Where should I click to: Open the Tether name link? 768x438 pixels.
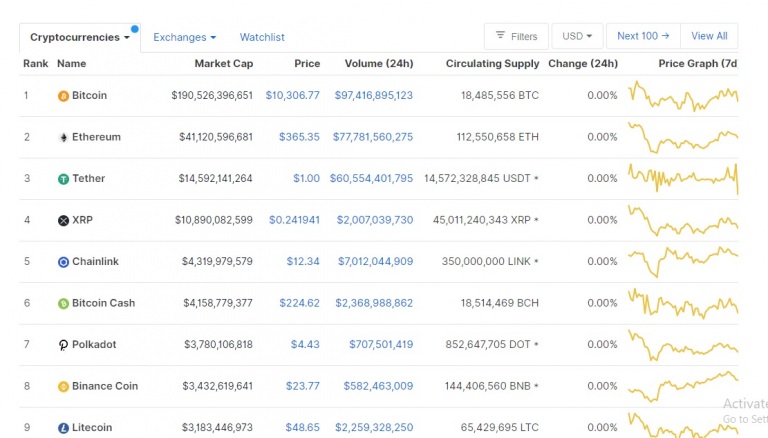(x=89, y=178)
